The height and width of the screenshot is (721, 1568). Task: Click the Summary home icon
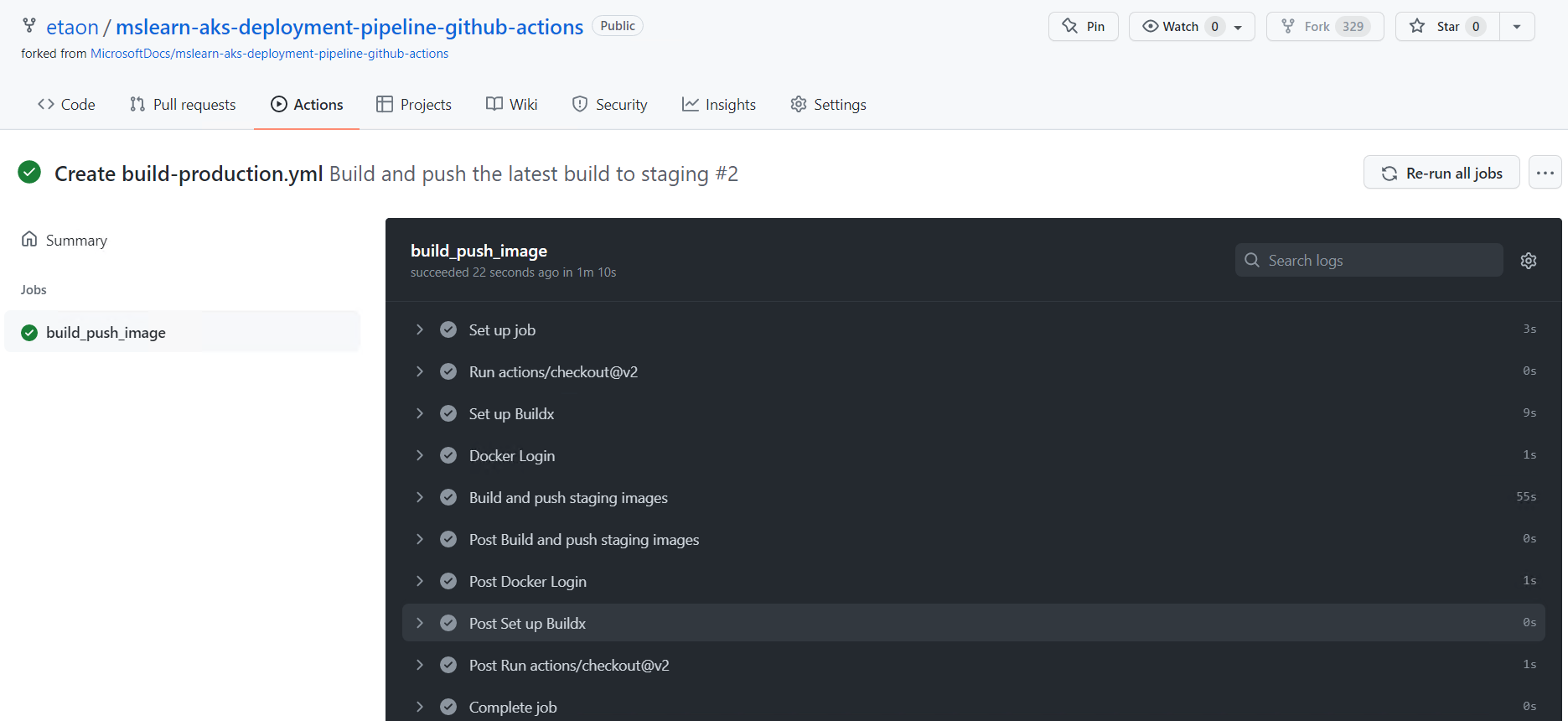(29, 239)
